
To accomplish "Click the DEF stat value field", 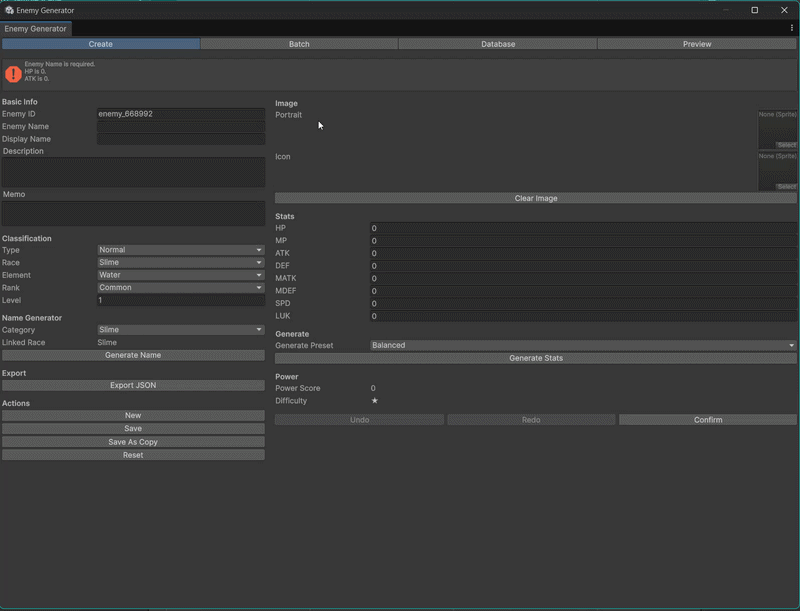I will pos(583,266).
